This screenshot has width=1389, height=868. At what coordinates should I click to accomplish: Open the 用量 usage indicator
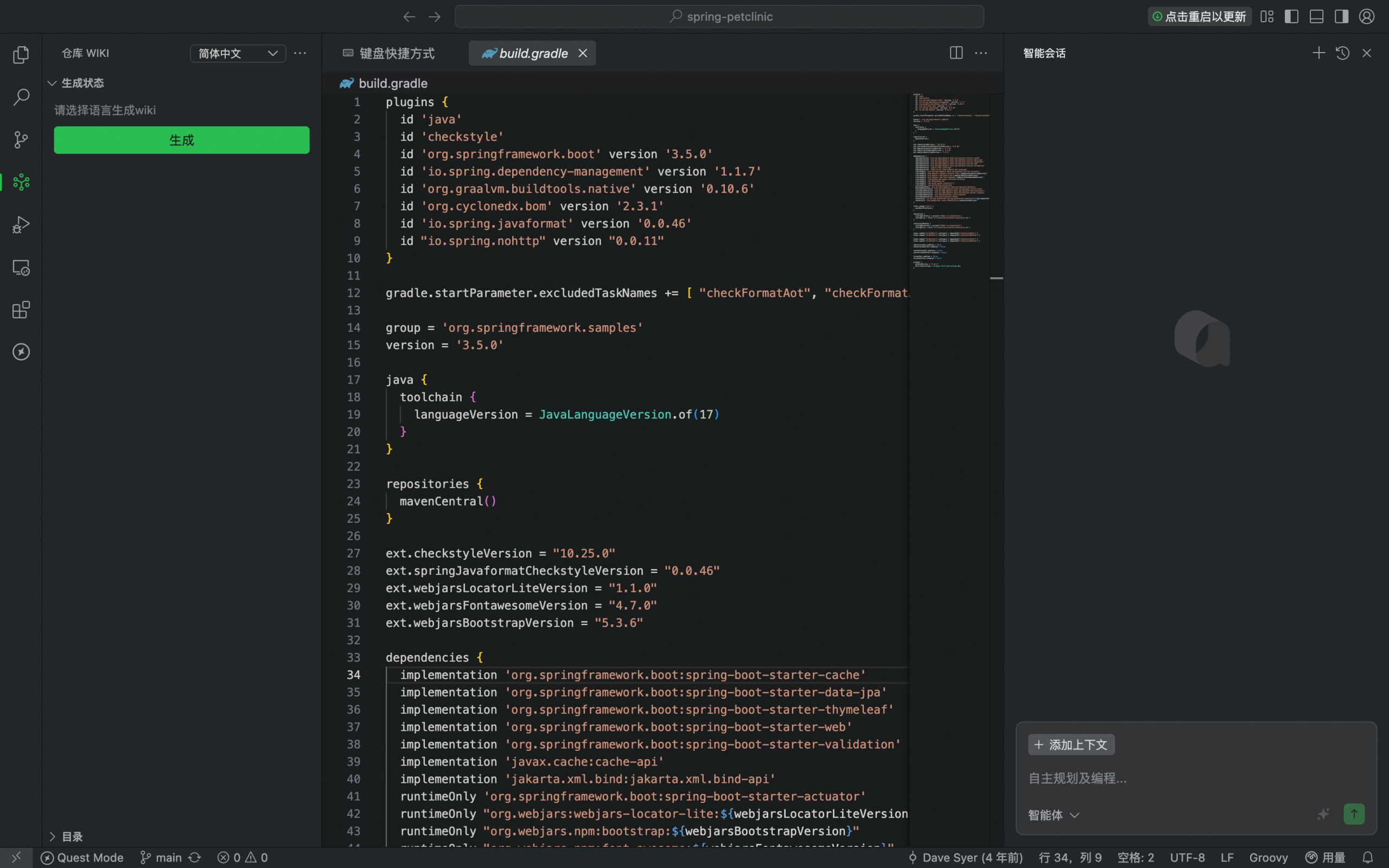pyautogui.click(x=1326, y=858)
